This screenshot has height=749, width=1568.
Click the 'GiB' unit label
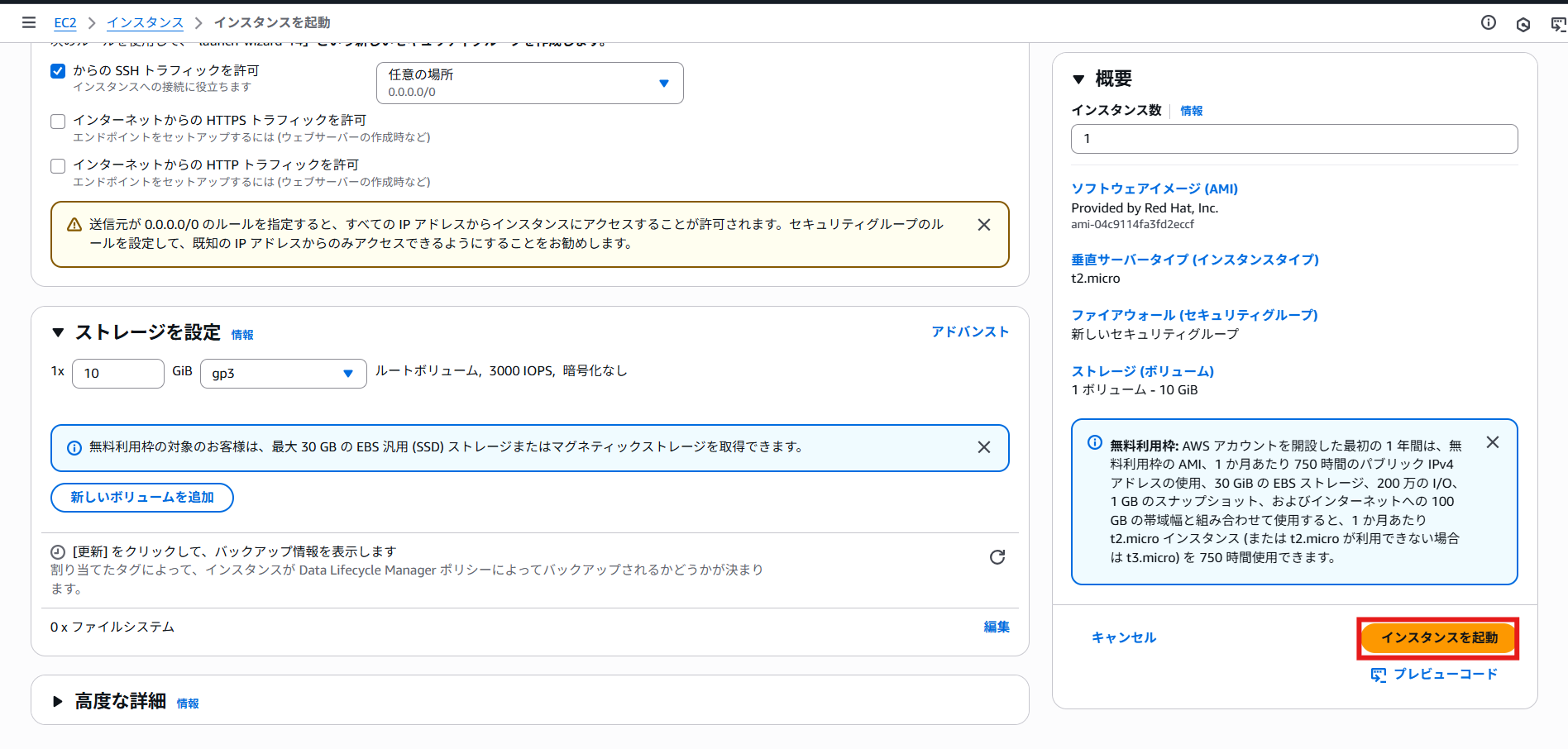(x=182, y=372)
